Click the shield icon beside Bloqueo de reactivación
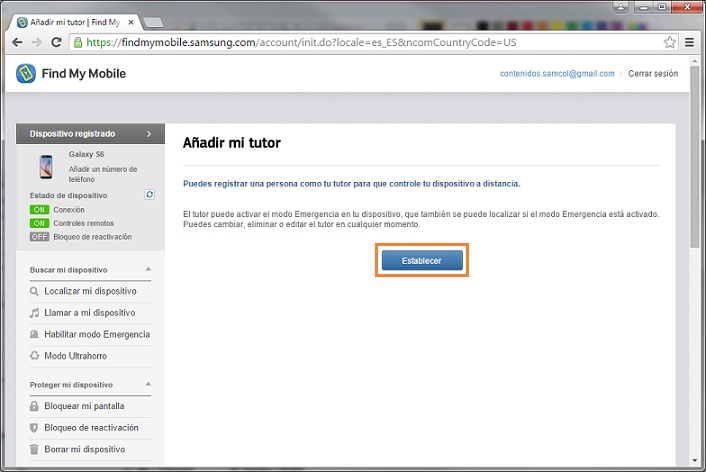 (34, 428)
